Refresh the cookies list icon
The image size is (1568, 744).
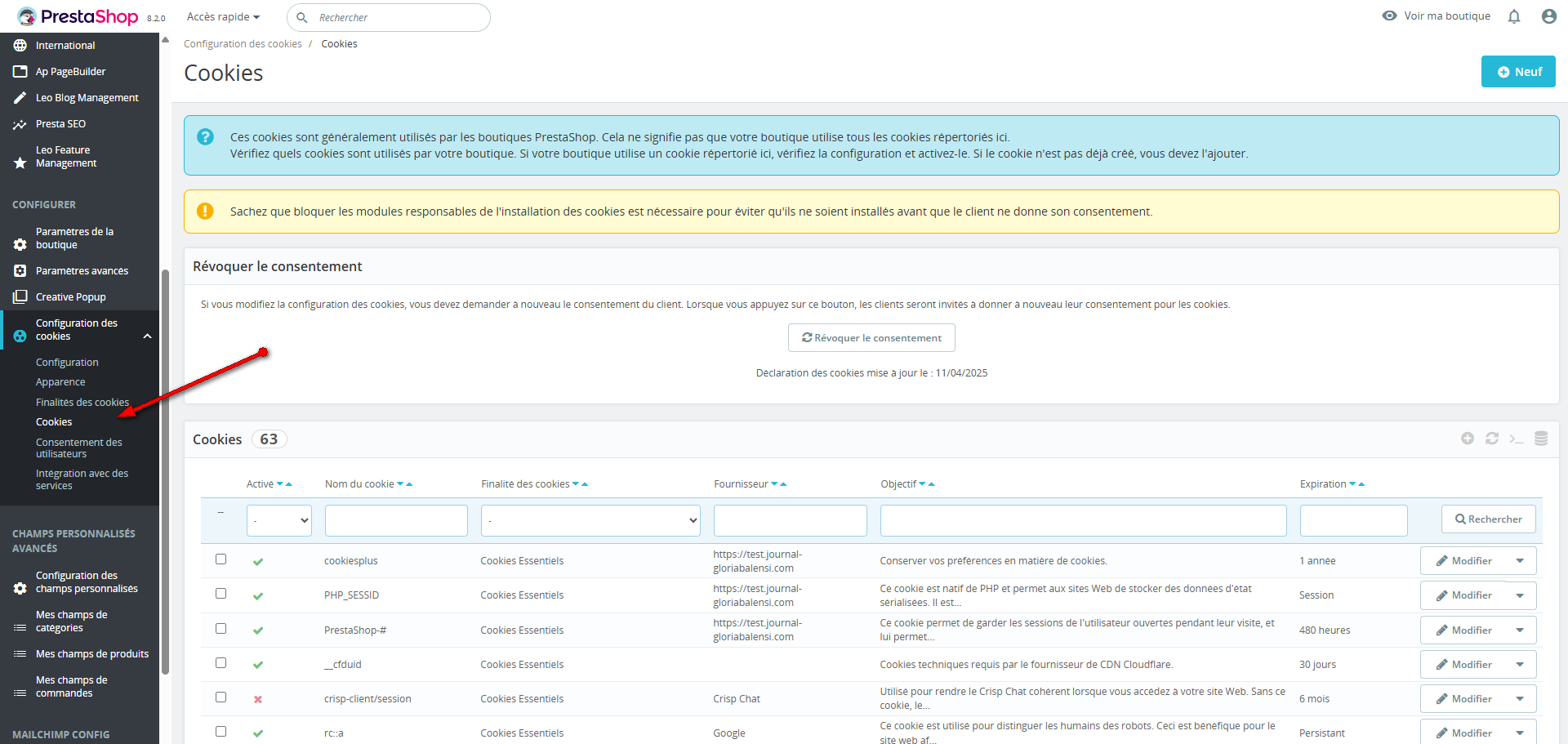point(1492,439)
